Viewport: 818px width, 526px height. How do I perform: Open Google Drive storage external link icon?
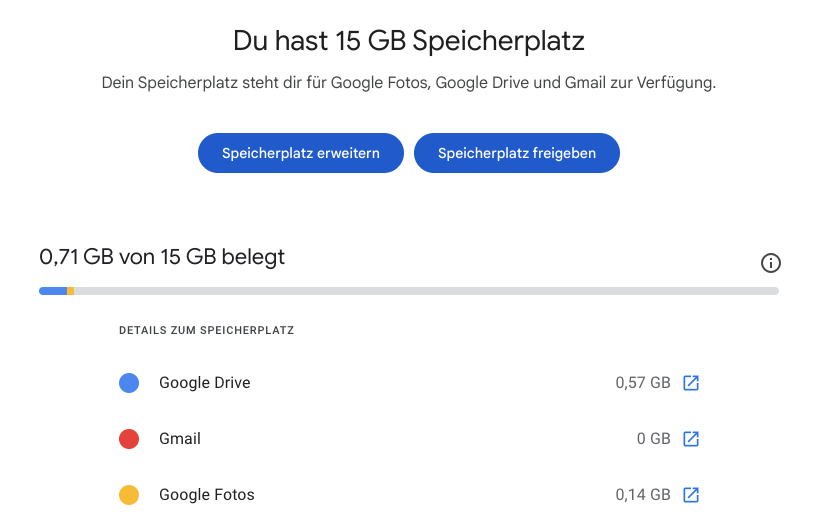pos(691,383)
